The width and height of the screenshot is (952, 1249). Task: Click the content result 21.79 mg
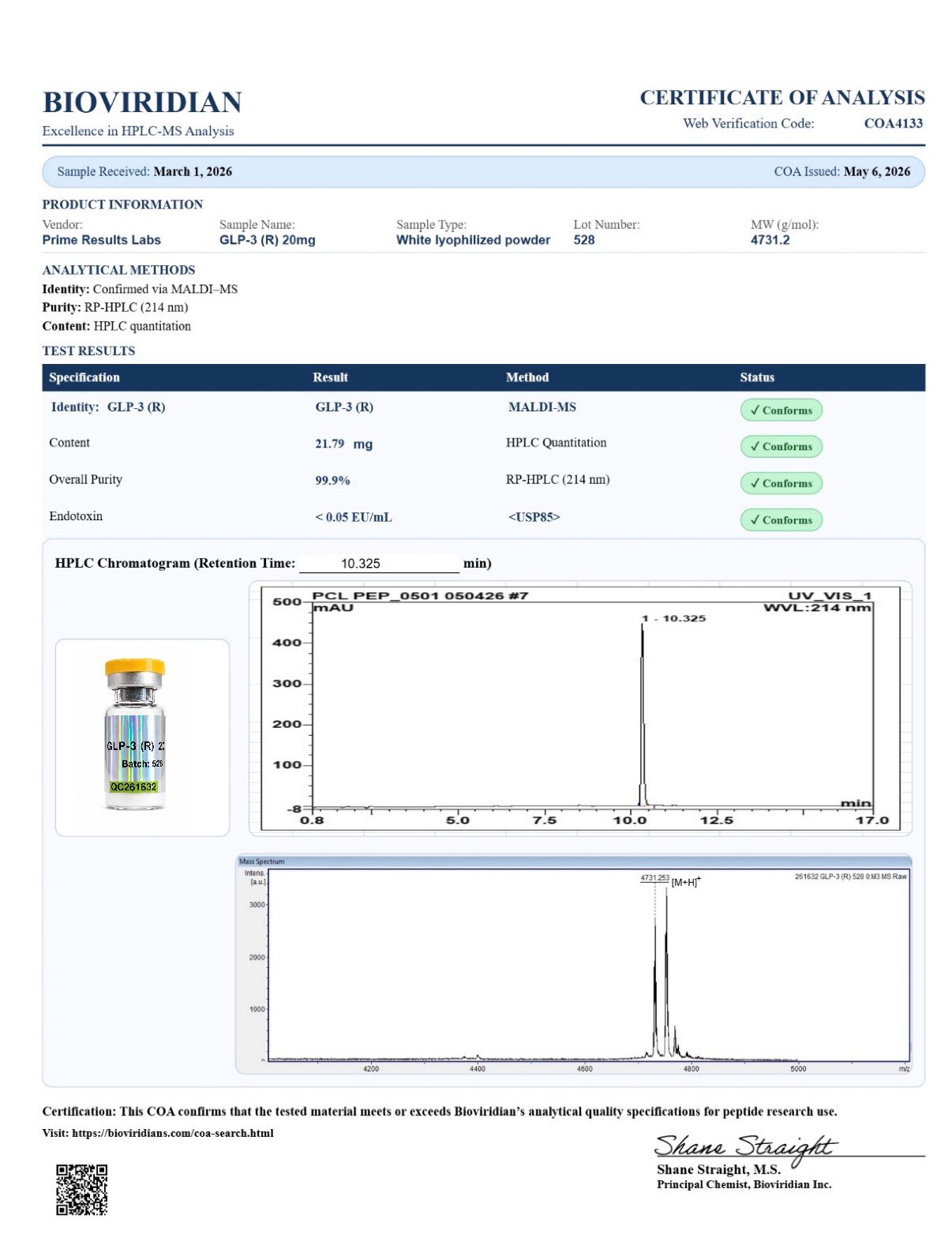(344, 444)
